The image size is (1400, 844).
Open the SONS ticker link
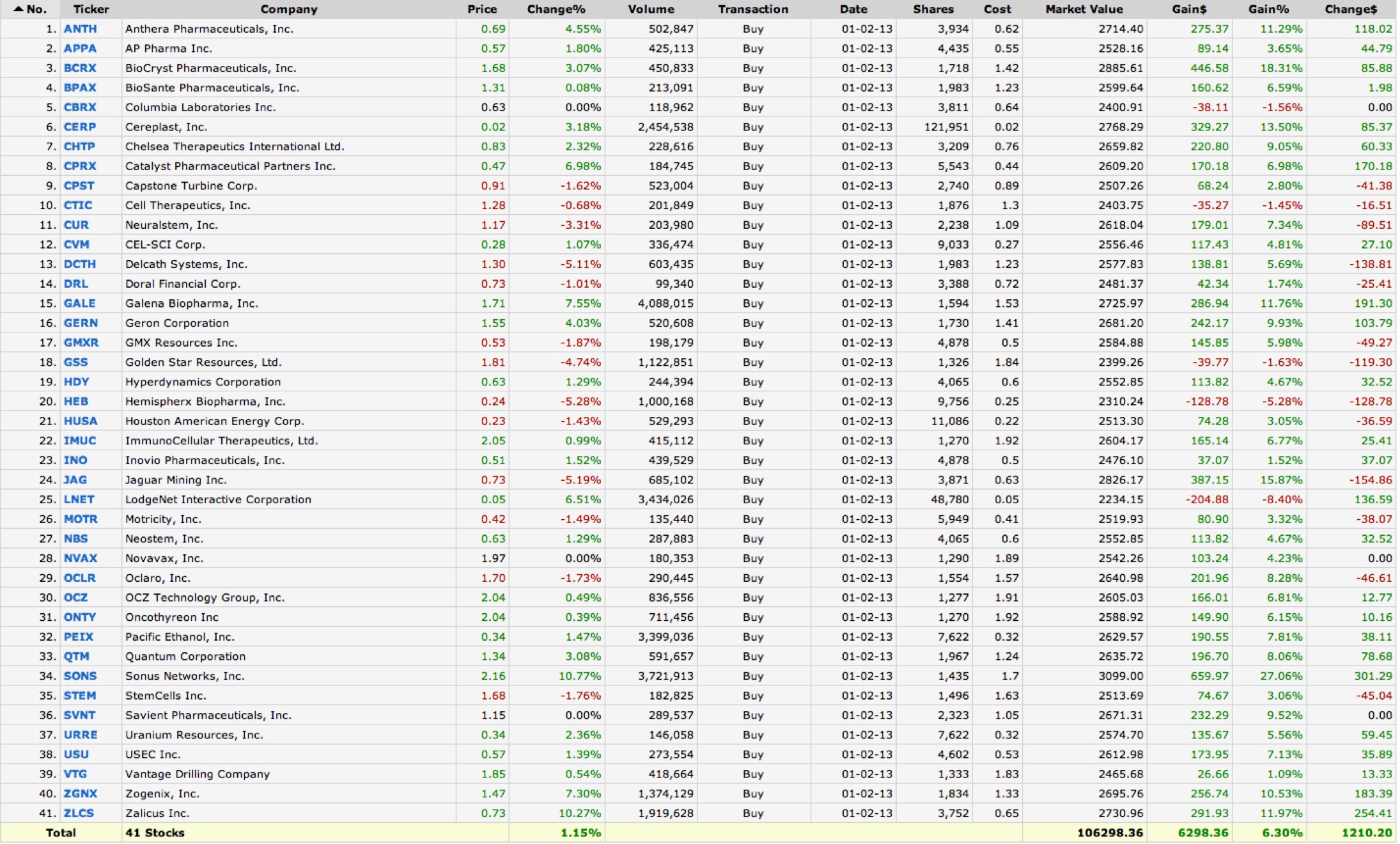point(80,676)
